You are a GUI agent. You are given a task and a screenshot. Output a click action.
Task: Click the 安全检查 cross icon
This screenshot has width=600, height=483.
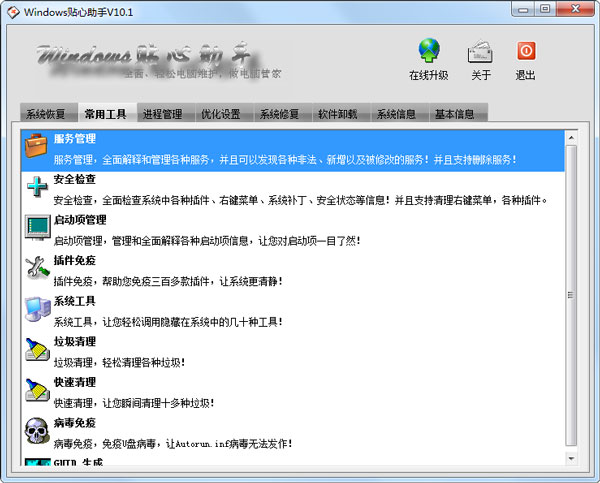tap(37, 186)
